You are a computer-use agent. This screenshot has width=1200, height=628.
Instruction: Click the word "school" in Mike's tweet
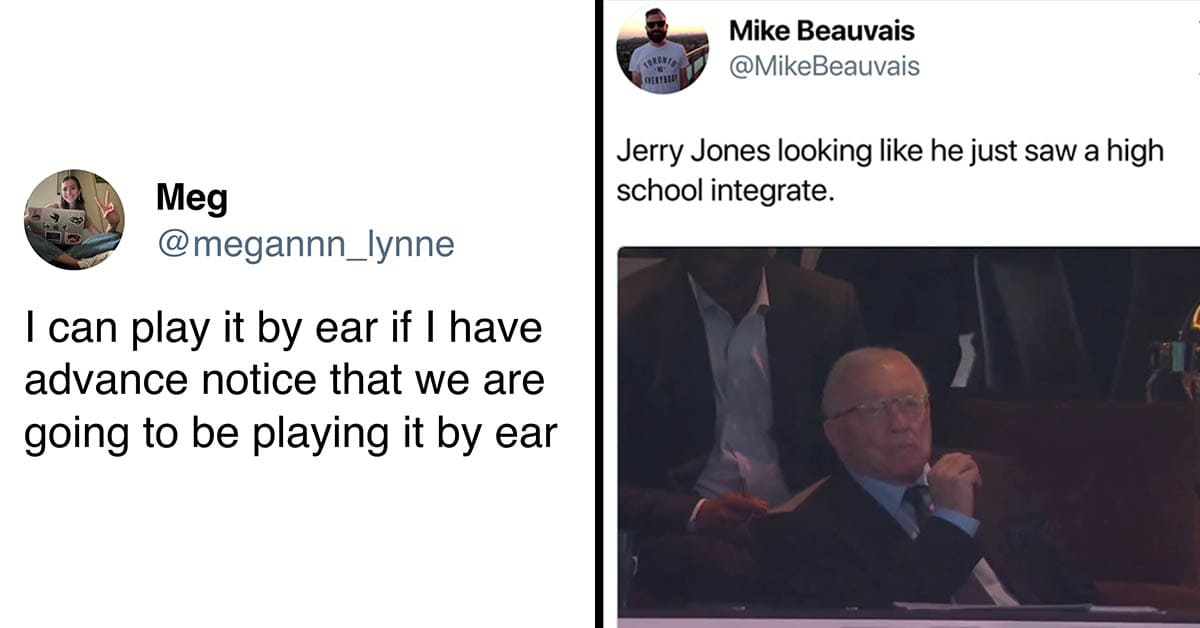[659, 190]
